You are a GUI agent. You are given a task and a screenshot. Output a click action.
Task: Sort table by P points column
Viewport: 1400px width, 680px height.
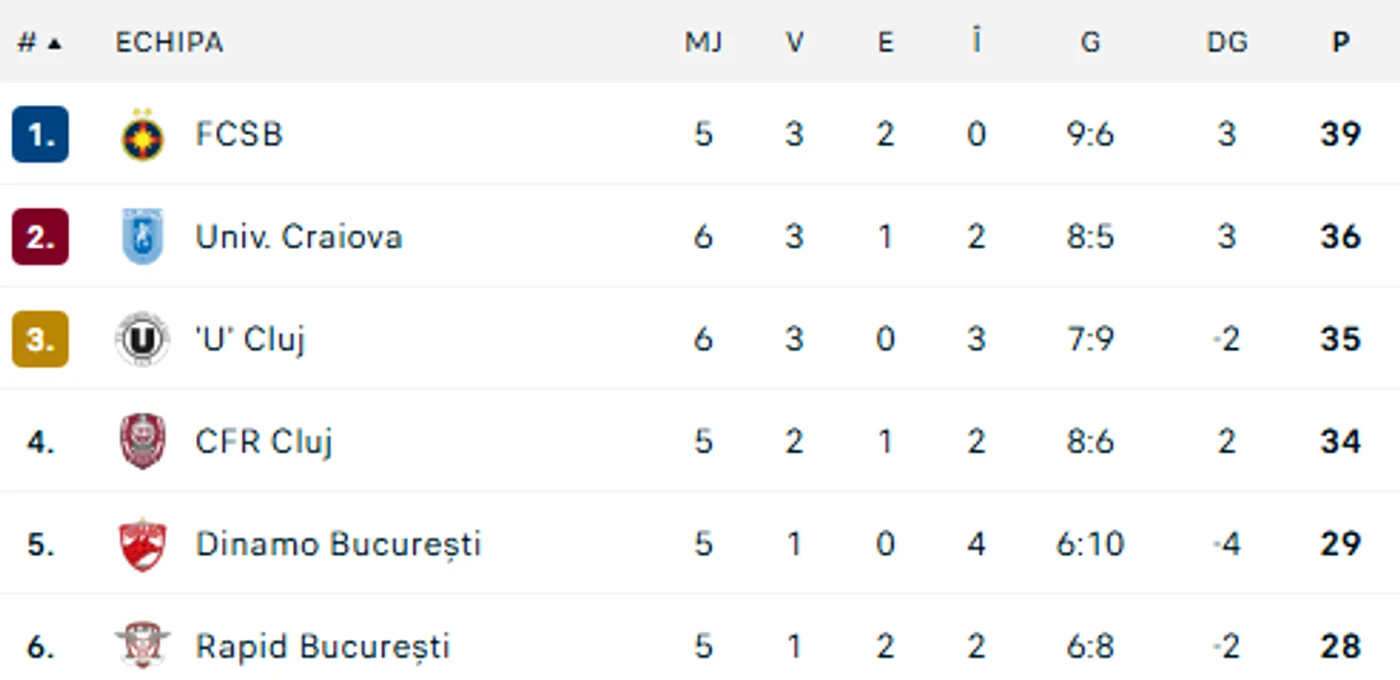pos(1340,42)
